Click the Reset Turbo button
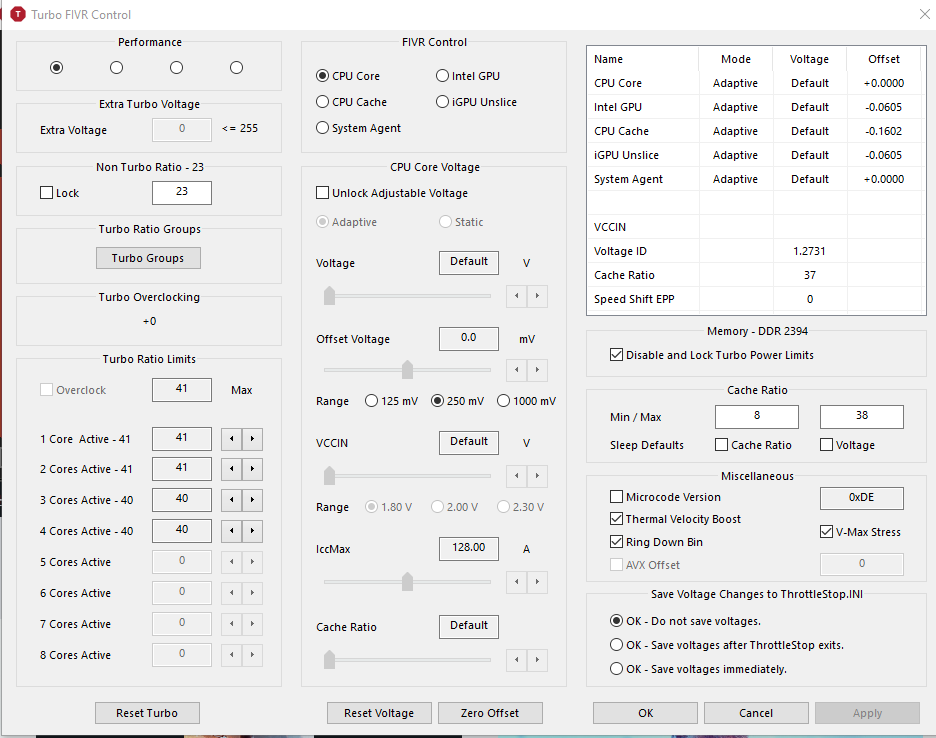The height and width of the screenshot is (738, 936). click(x=147, y=713)
